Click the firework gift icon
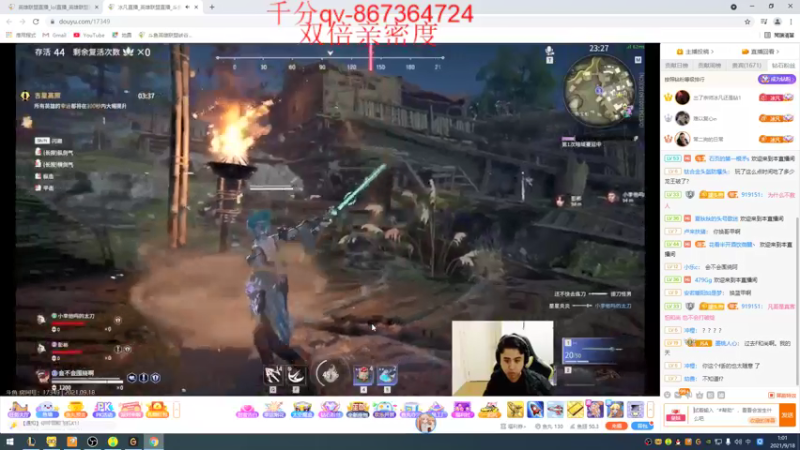800x450 pixels. 274,410
